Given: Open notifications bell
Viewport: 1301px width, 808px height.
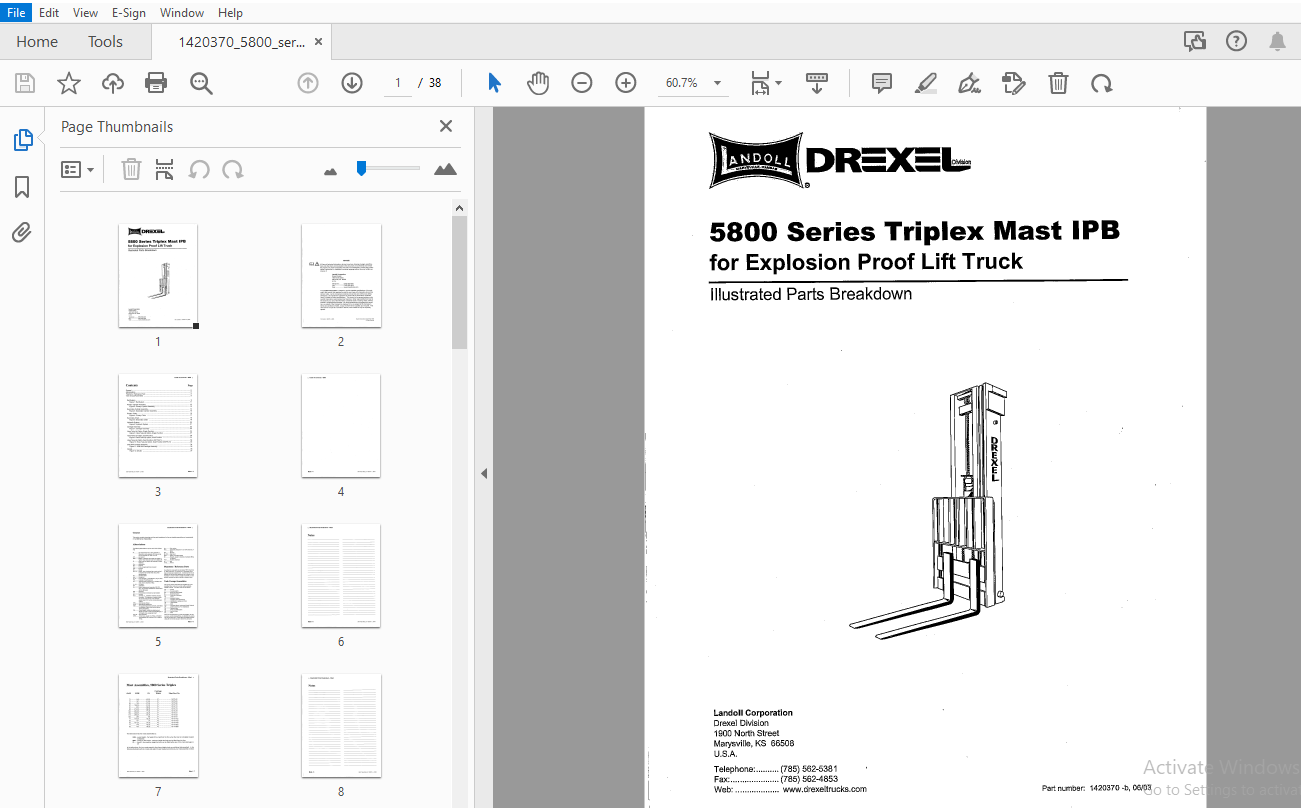Looking at the screenshot, I should point(1277,41).
